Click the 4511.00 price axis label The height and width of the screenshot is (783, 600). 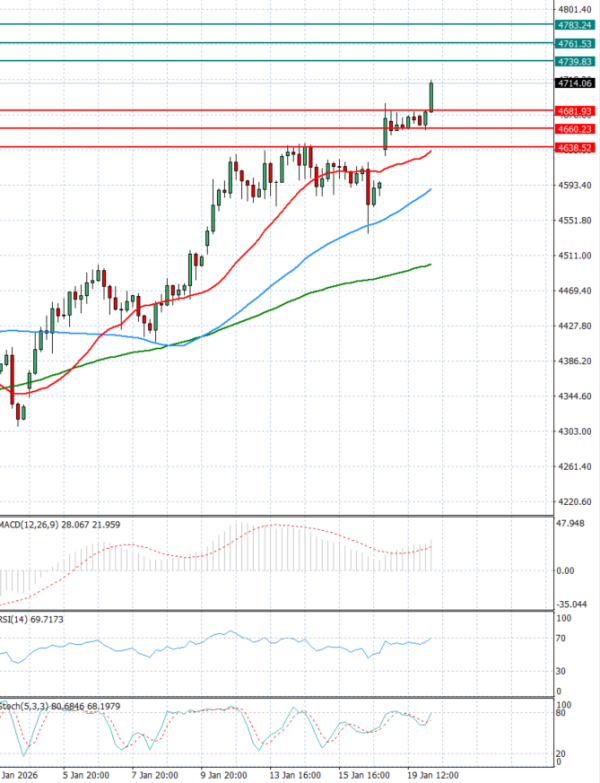click(x=575, y=256)
